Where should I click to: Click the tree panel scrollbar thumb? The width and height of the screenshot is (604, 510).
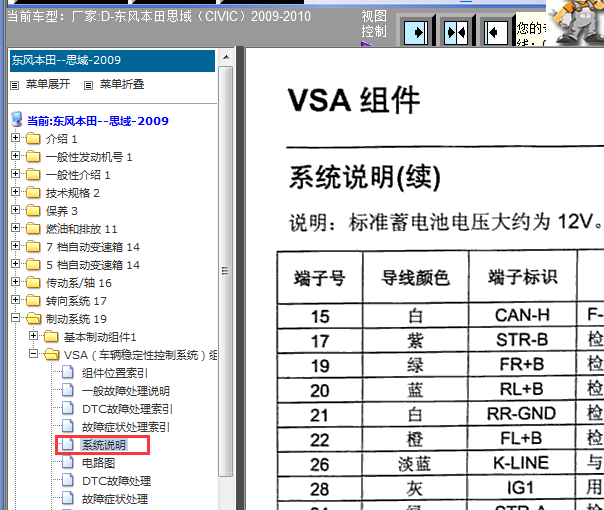pyautogui.click(x=226, y=271)
